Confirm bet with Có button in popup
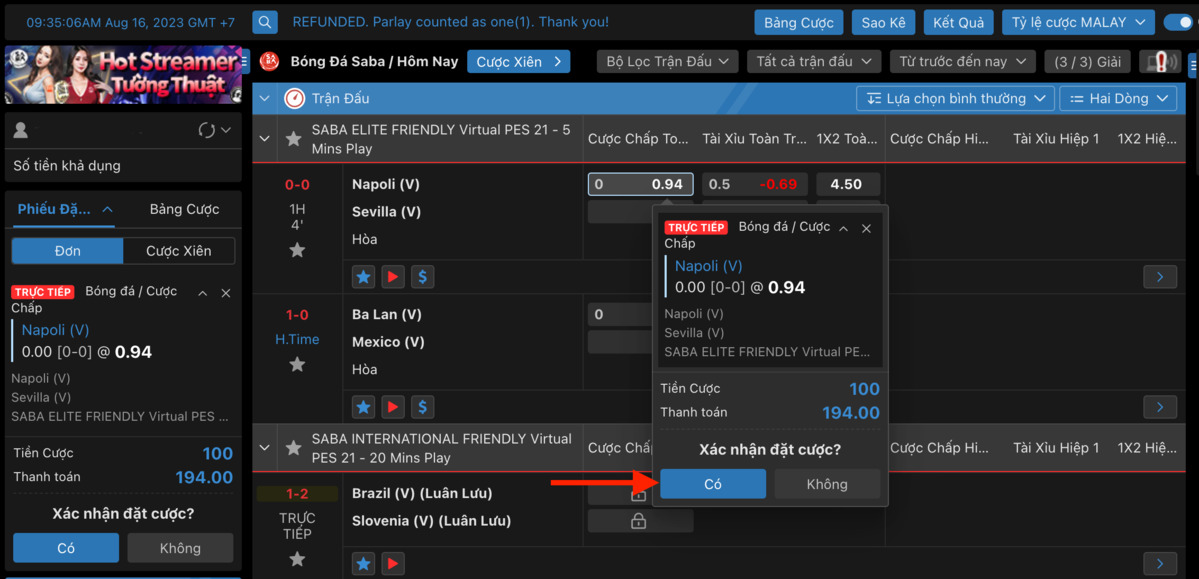Image resolution: width=1199 pixels, height=579 pixels. click(x=713, y=484)
